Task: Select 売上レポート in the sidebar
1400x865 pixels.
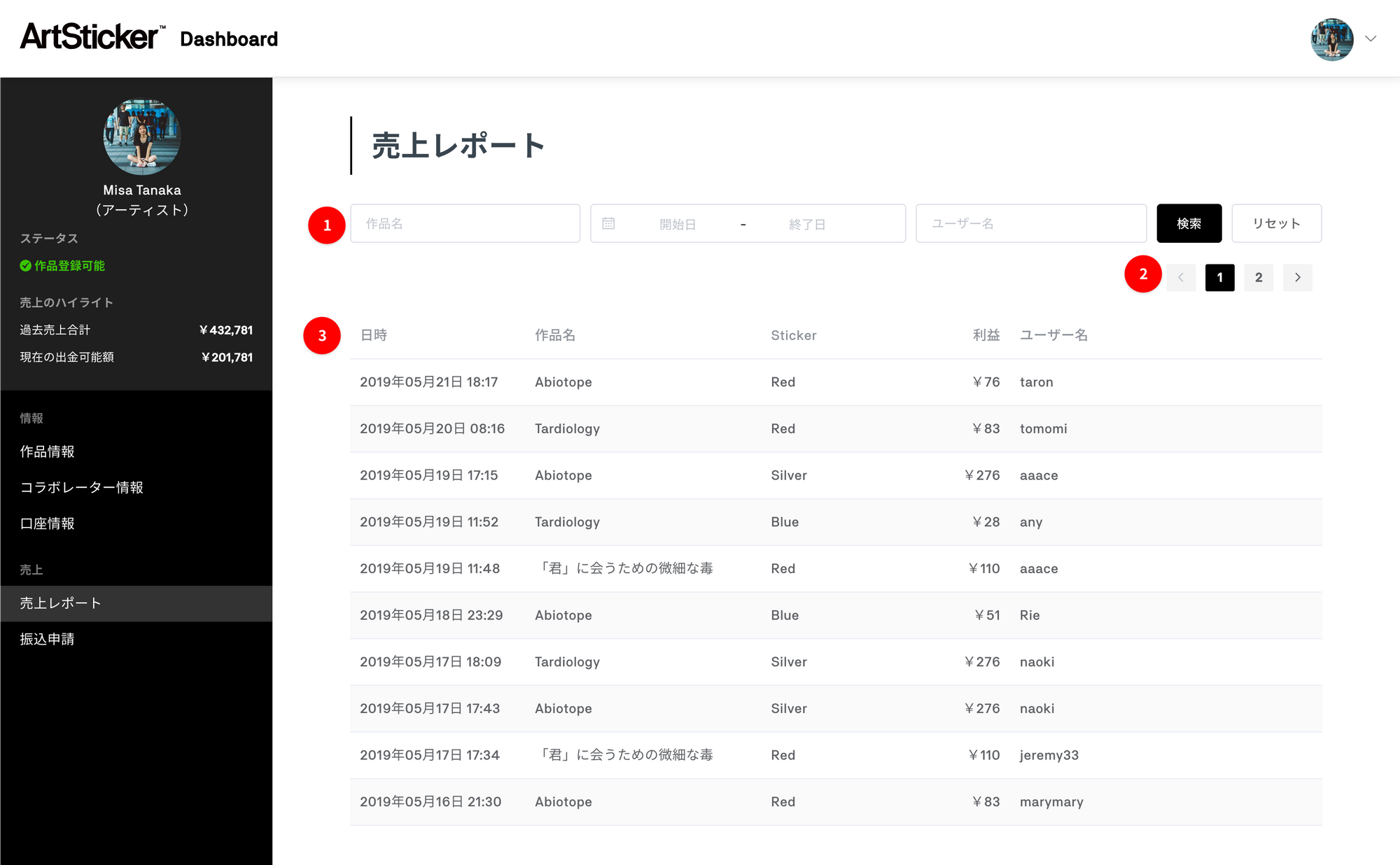Action: (x=136, y=603)
